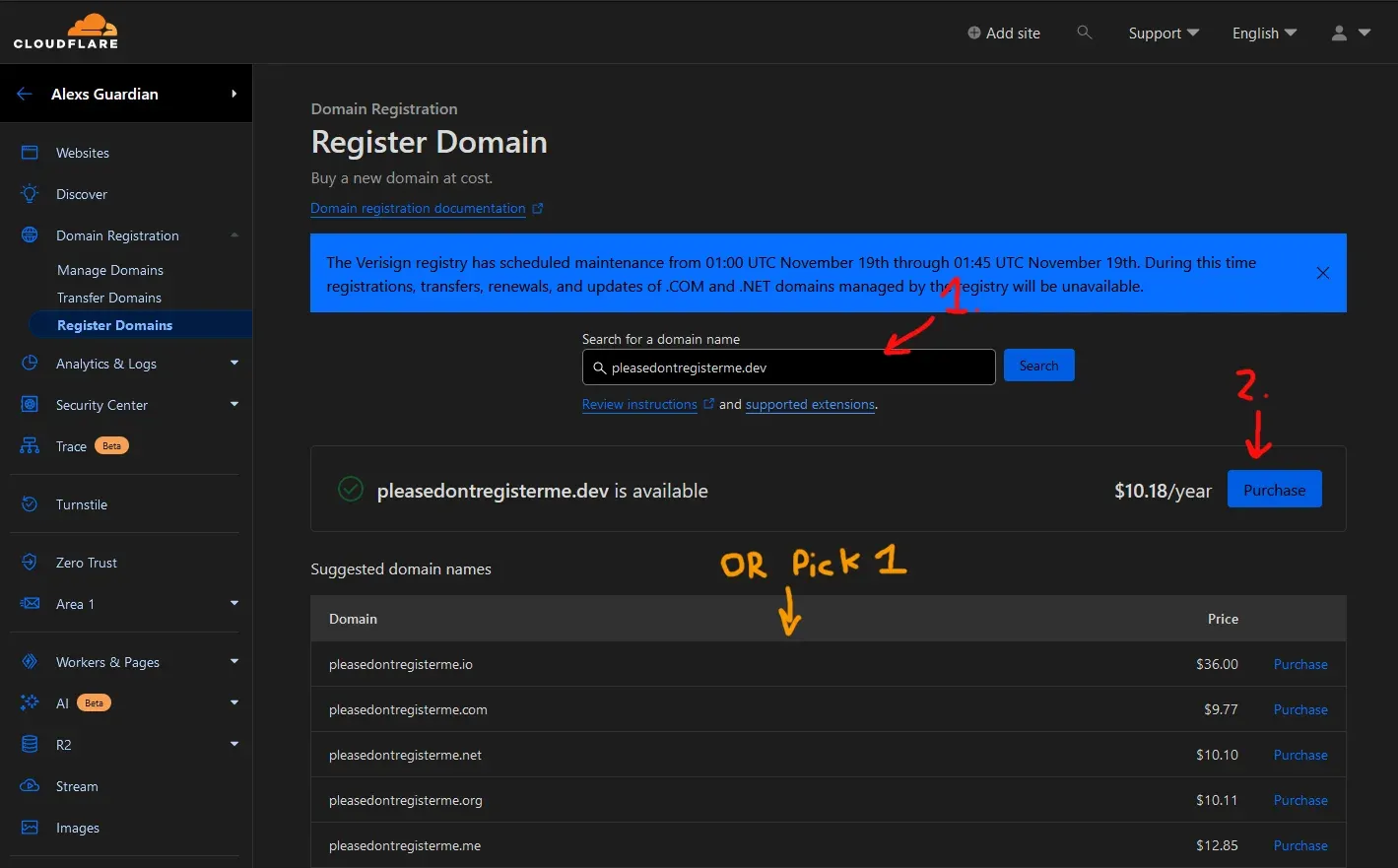Open the Security Center panel icon

click(30, 405)
